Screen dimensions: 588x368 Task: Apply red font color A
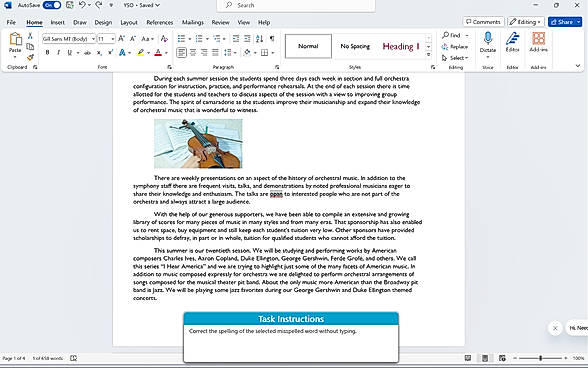point(158,53)
